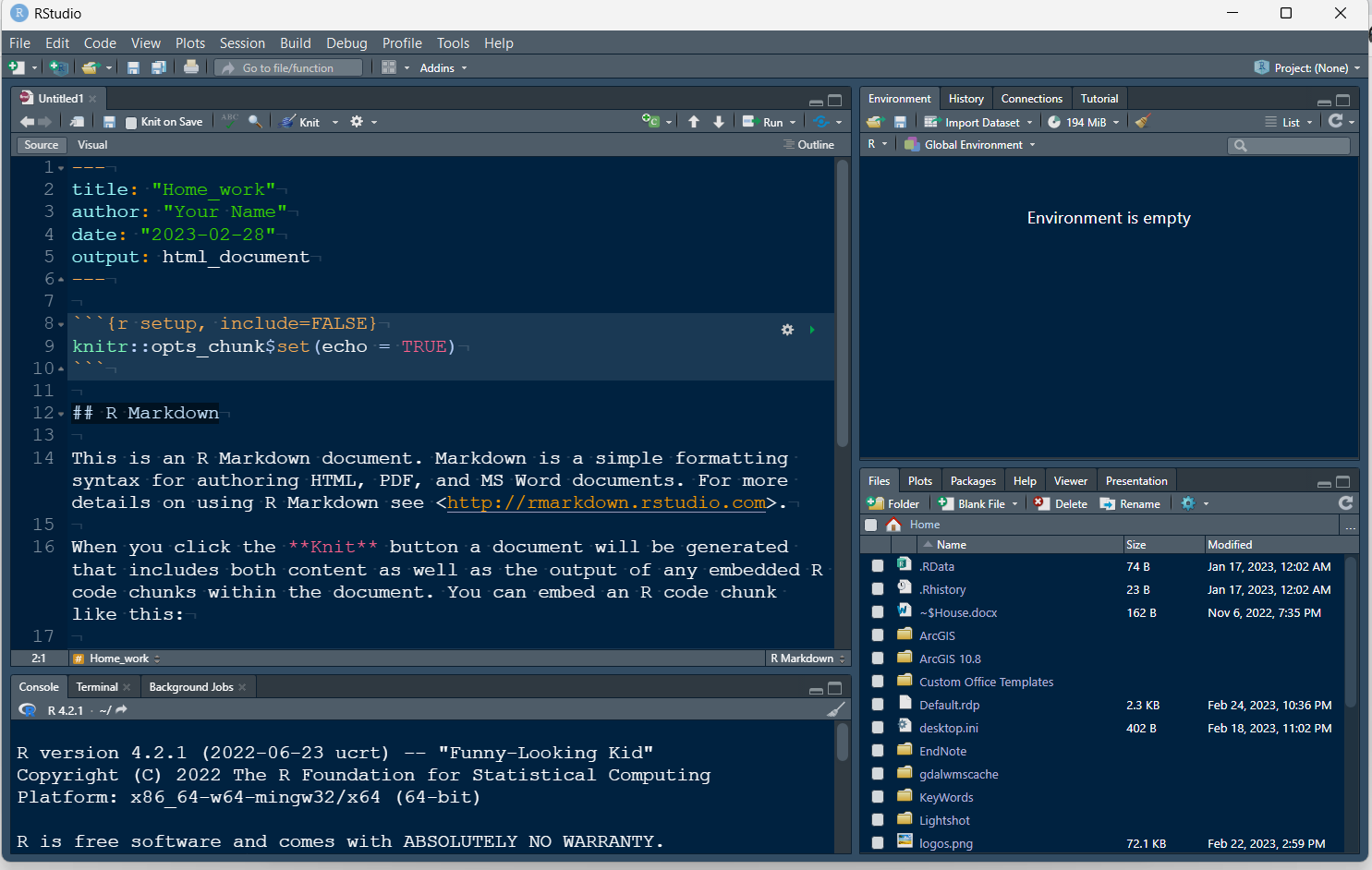Change the Environment view from List
This screenshot has height=870, width=1372.
pyautogui.click(x=1289, y=122)
